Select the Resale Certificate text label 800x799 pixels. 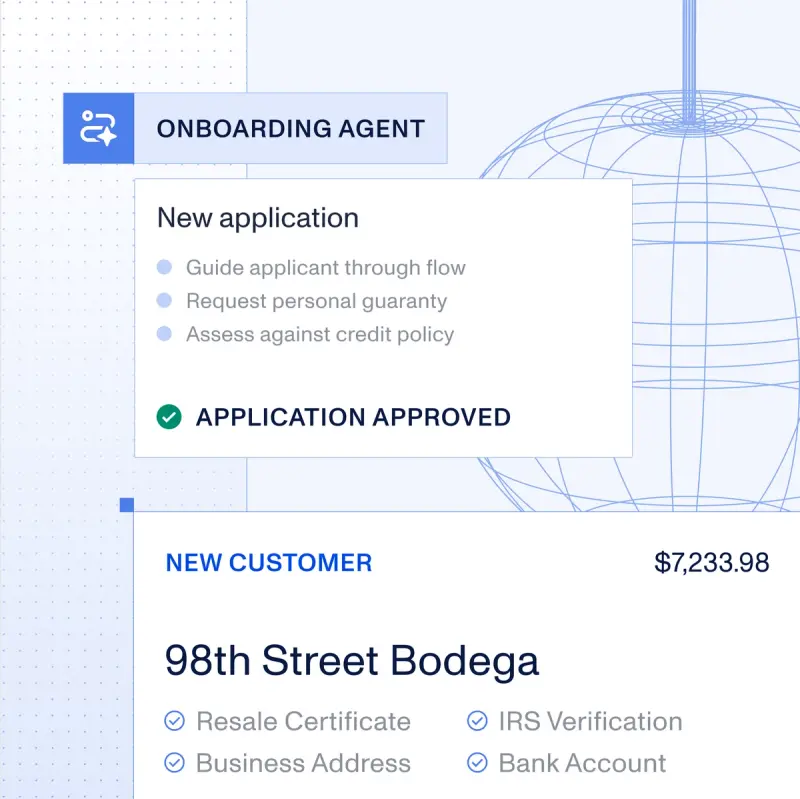point(304,721)
